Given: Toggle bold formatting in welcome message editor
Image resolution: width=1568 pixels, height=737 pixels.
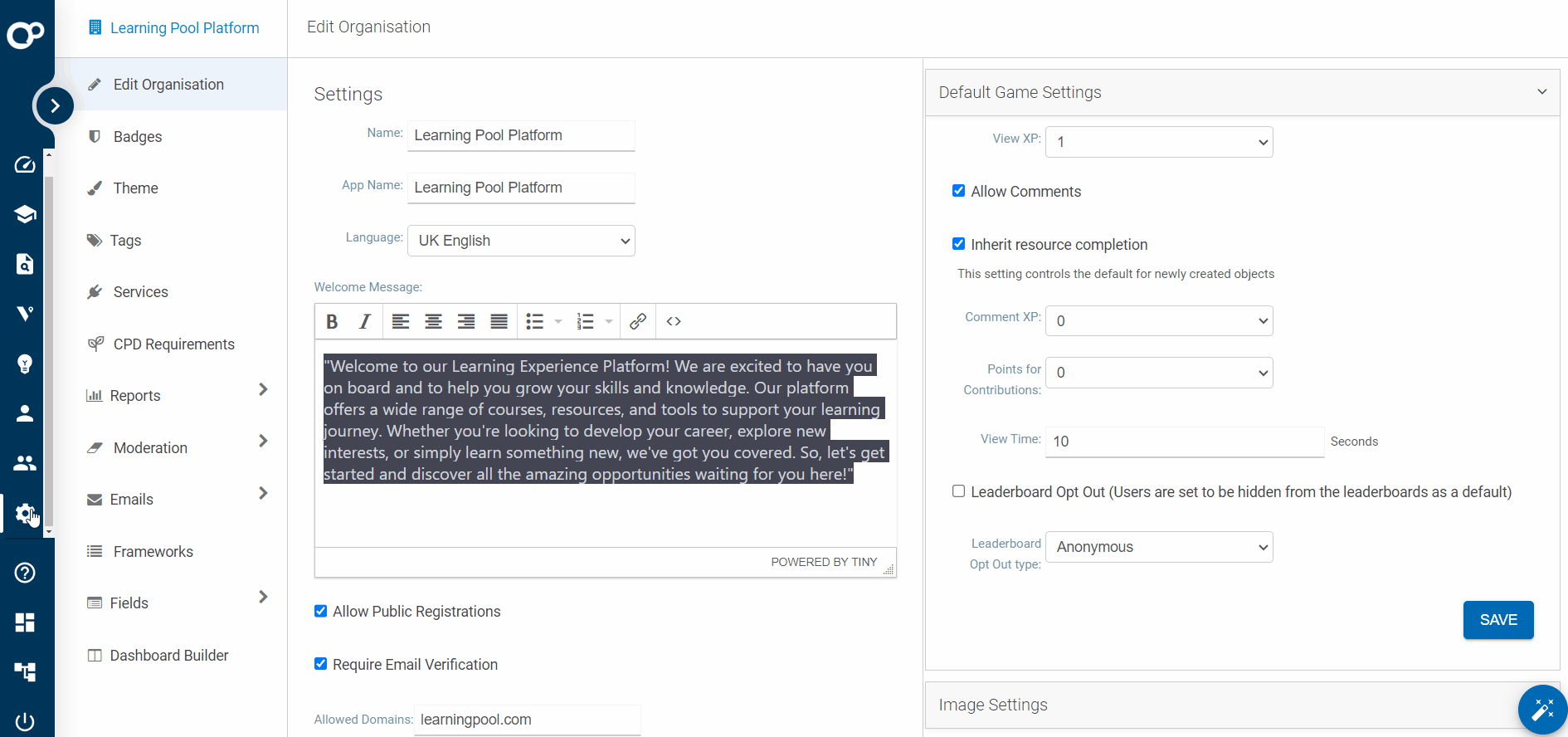Looking at the screenshot, I should [x=332, y=321].
